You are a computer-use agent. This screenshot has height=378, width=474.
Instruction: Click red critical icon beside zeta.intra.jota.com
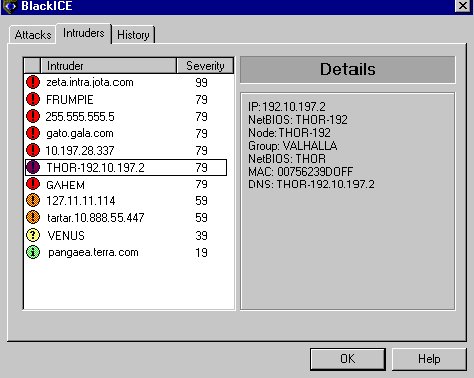33,82
